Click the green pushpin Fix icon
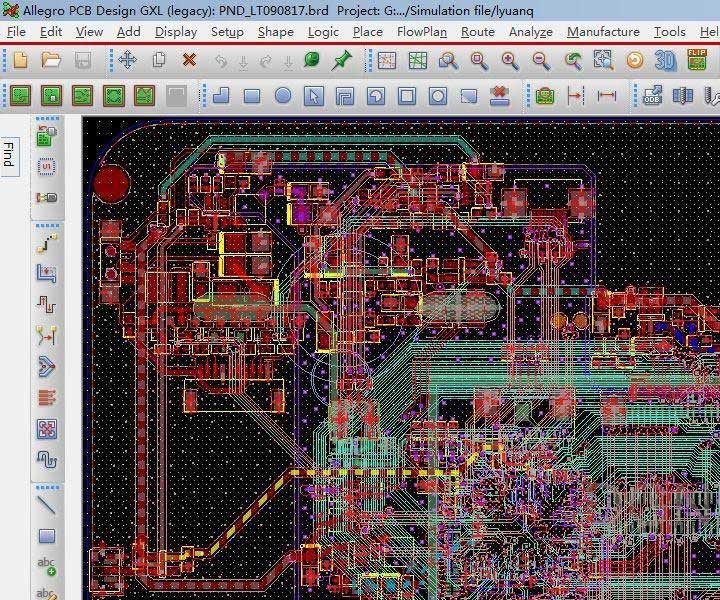 [x=342, y=61]
